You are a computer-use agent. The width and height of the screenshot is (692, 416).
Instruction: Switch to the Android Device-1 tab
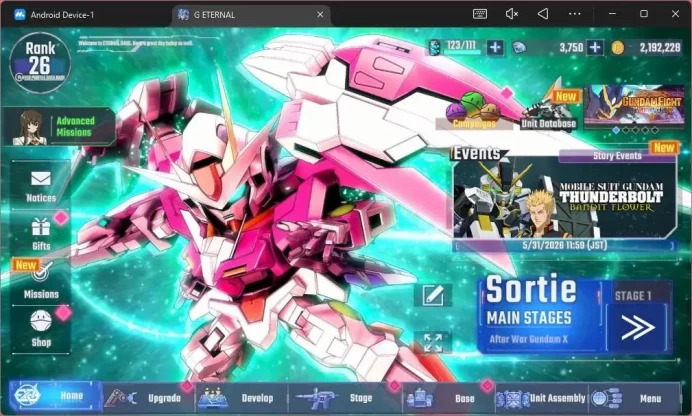pos(62,15)
